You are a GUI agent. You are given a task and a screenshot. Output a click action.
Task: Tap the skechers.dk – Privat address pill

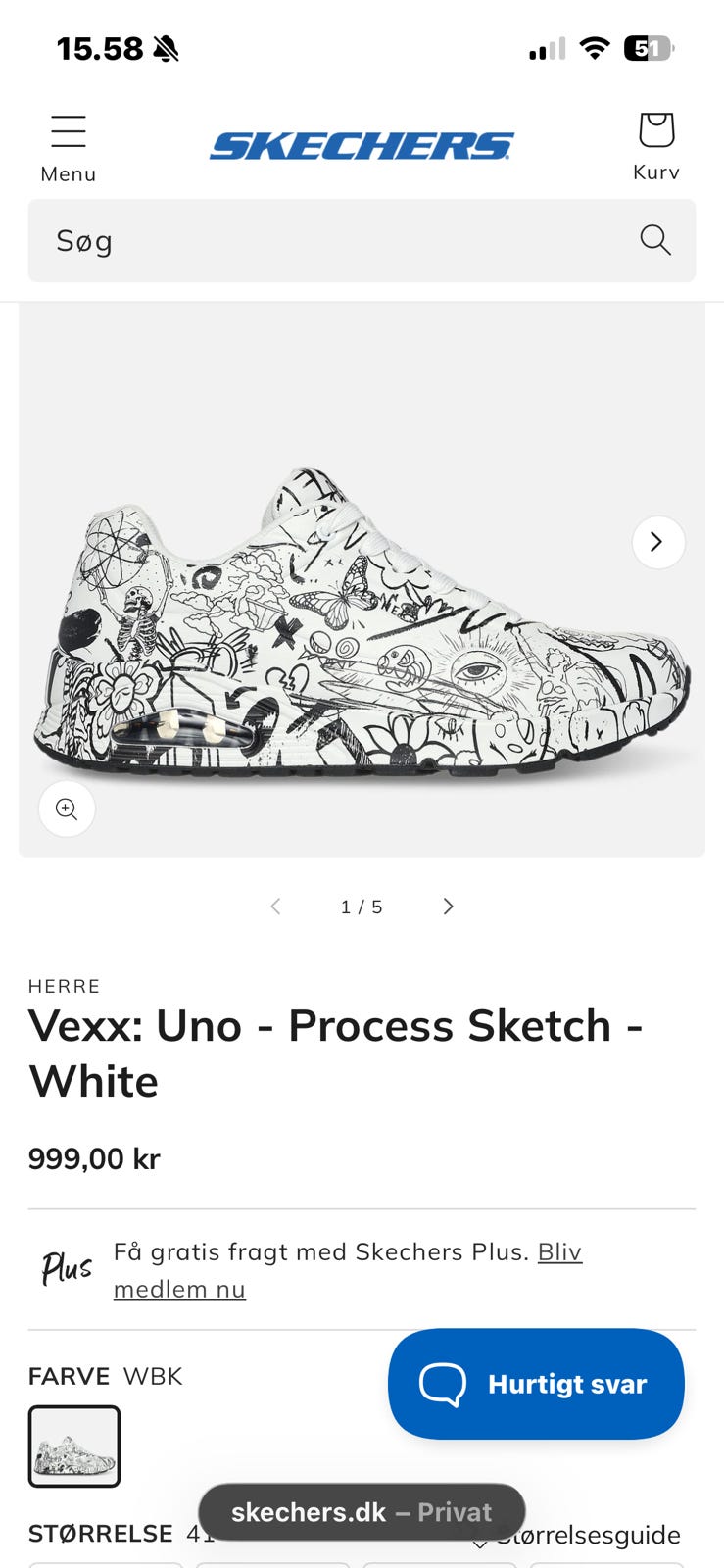362,1512
